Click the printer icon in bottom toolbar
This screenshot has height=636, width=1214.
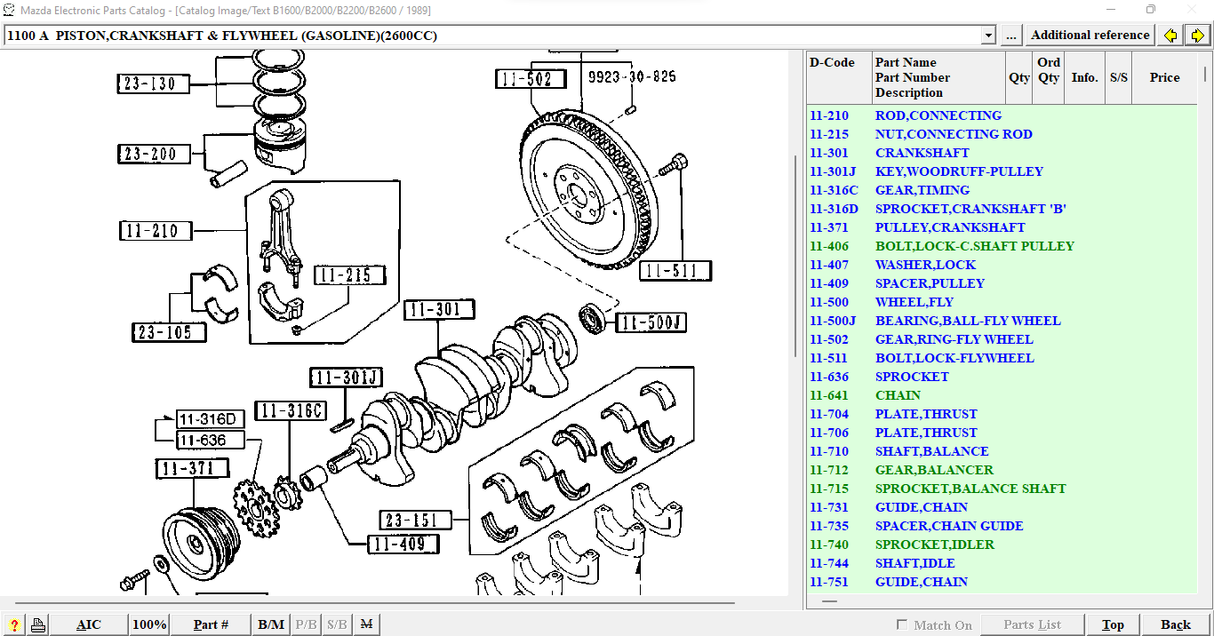click(x=37, y=625)
